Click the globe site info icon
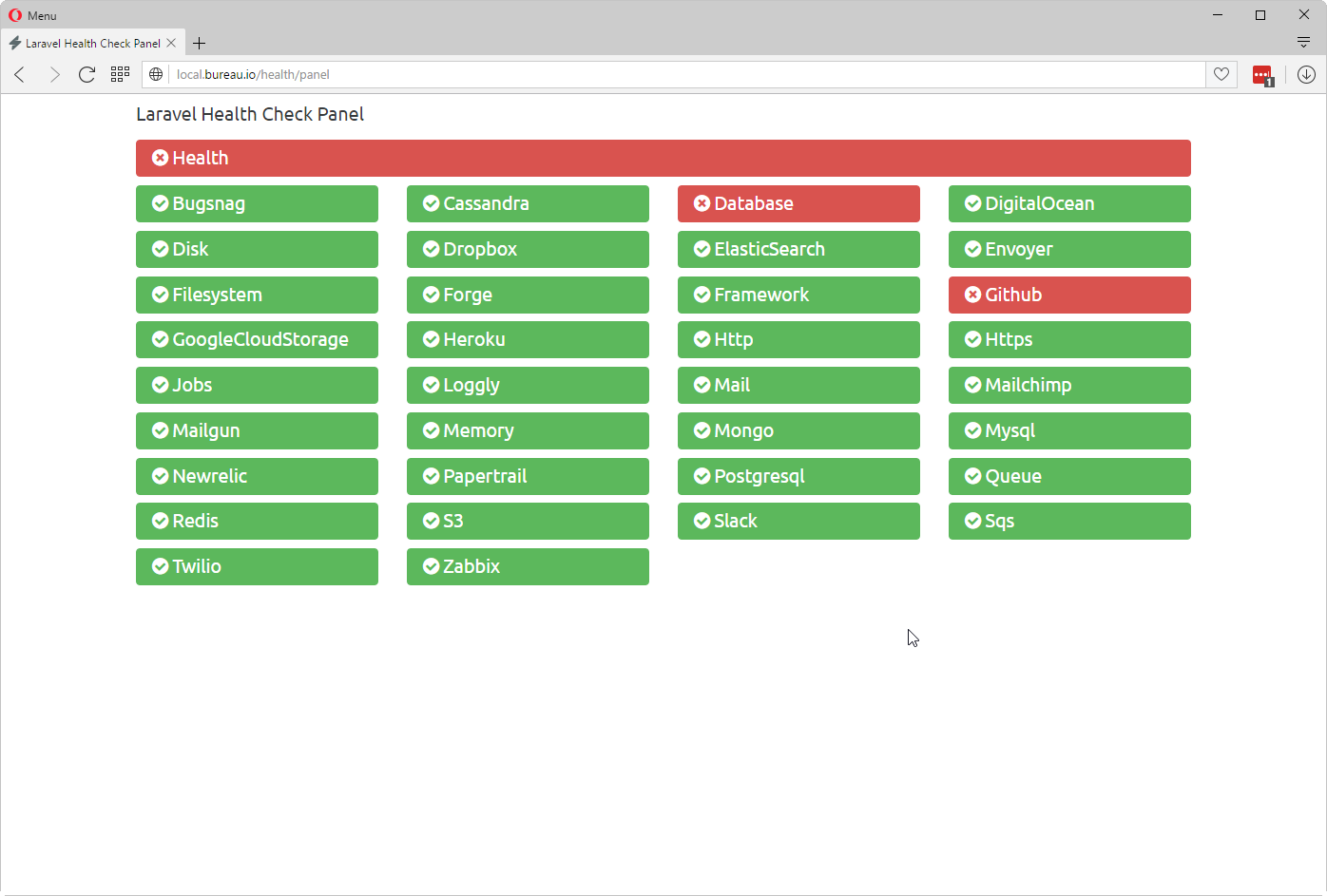Image resolution: width=1327 pixels, height=896 pixels. click(x=156, y=74)
